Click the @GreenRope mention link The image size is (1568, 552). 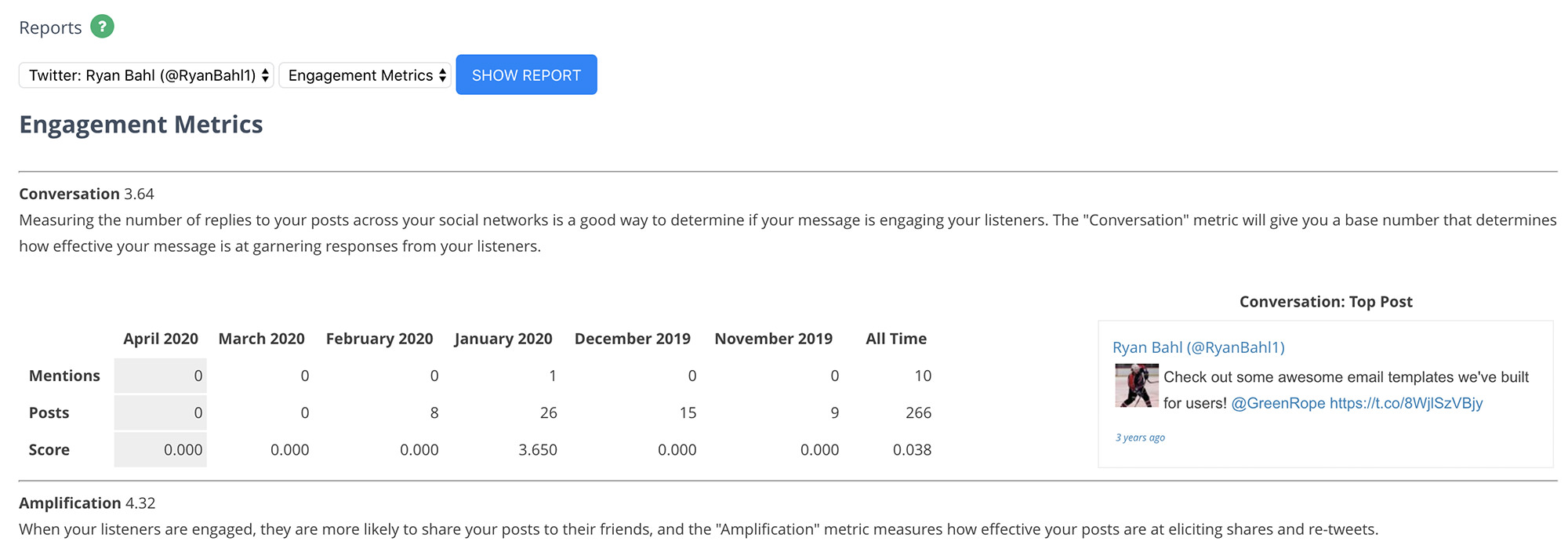(1278, 403)
